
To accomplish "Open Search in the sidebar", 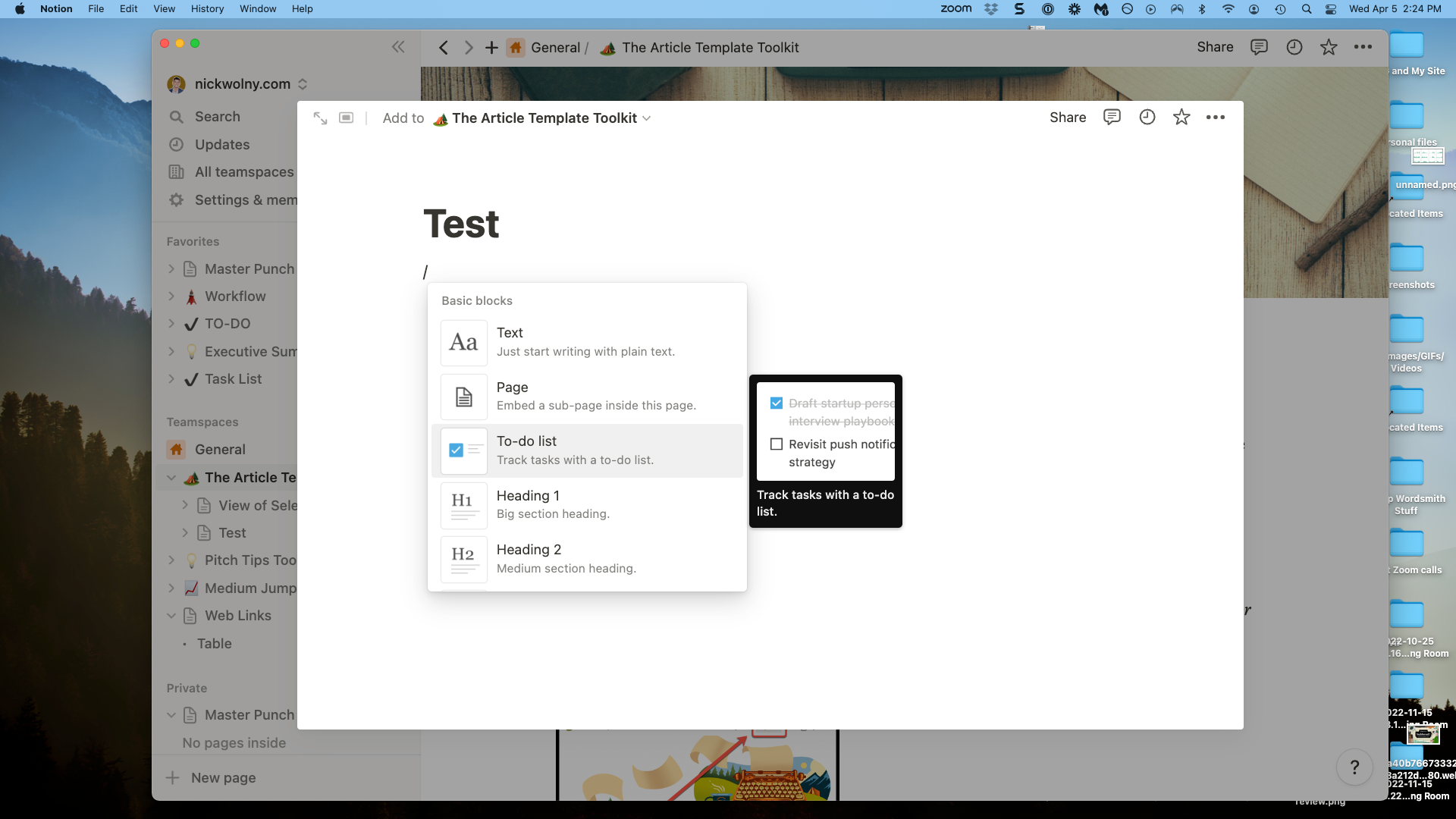I will pyautogui.click(x=217, y=117).
